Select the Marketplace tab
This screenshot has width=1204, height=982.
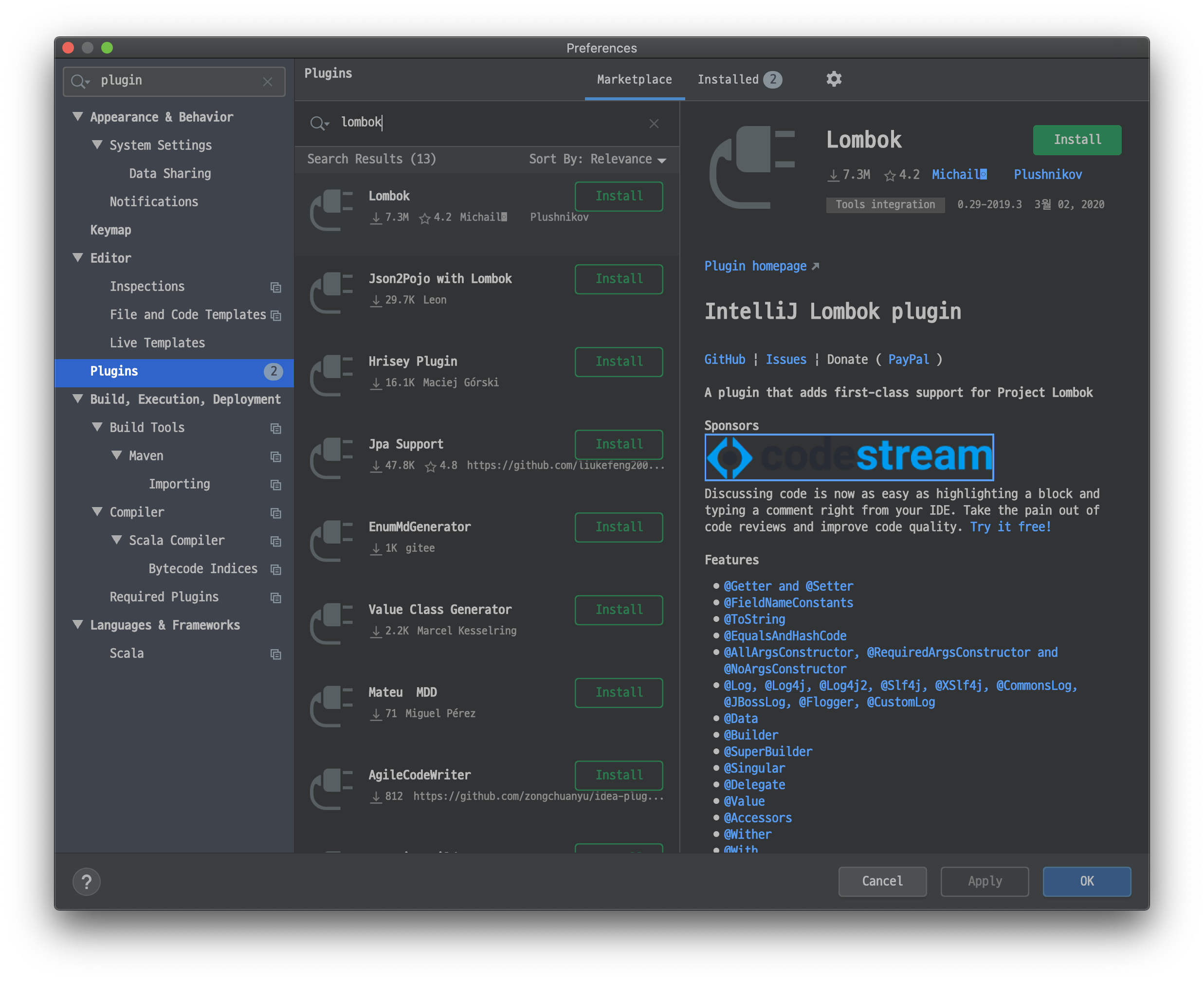click(634, 80)
